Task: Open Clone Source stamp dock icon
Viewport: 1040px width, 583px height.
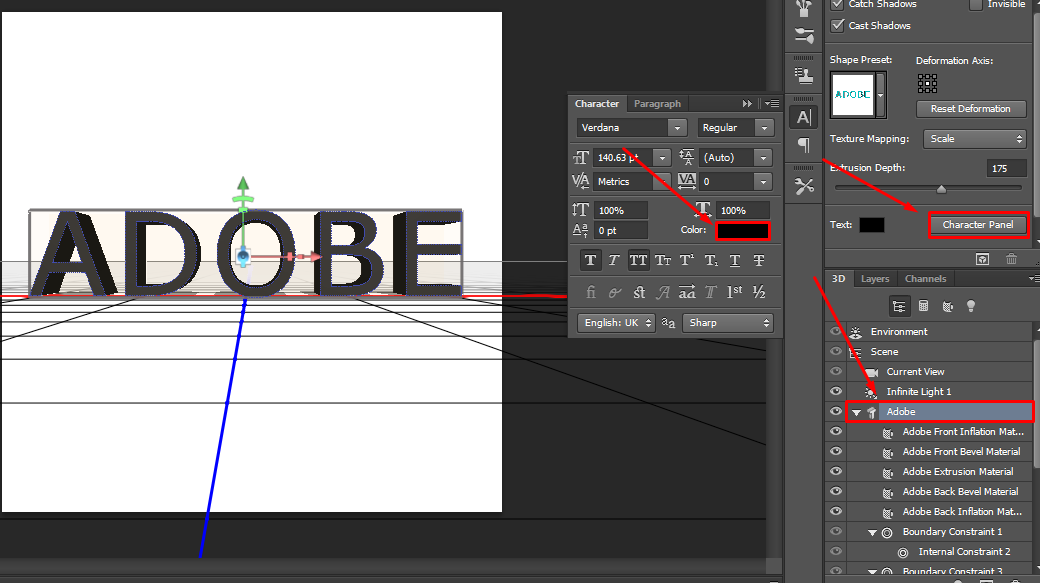Action: [804, 76]
